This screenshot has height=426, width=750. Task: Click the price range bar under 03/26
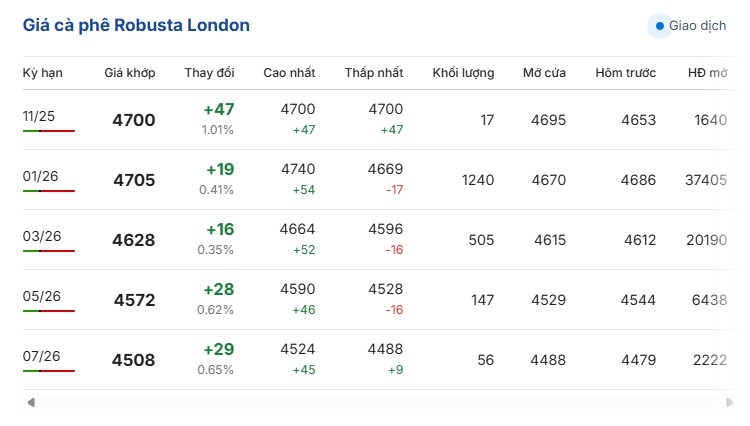point(48,251)
